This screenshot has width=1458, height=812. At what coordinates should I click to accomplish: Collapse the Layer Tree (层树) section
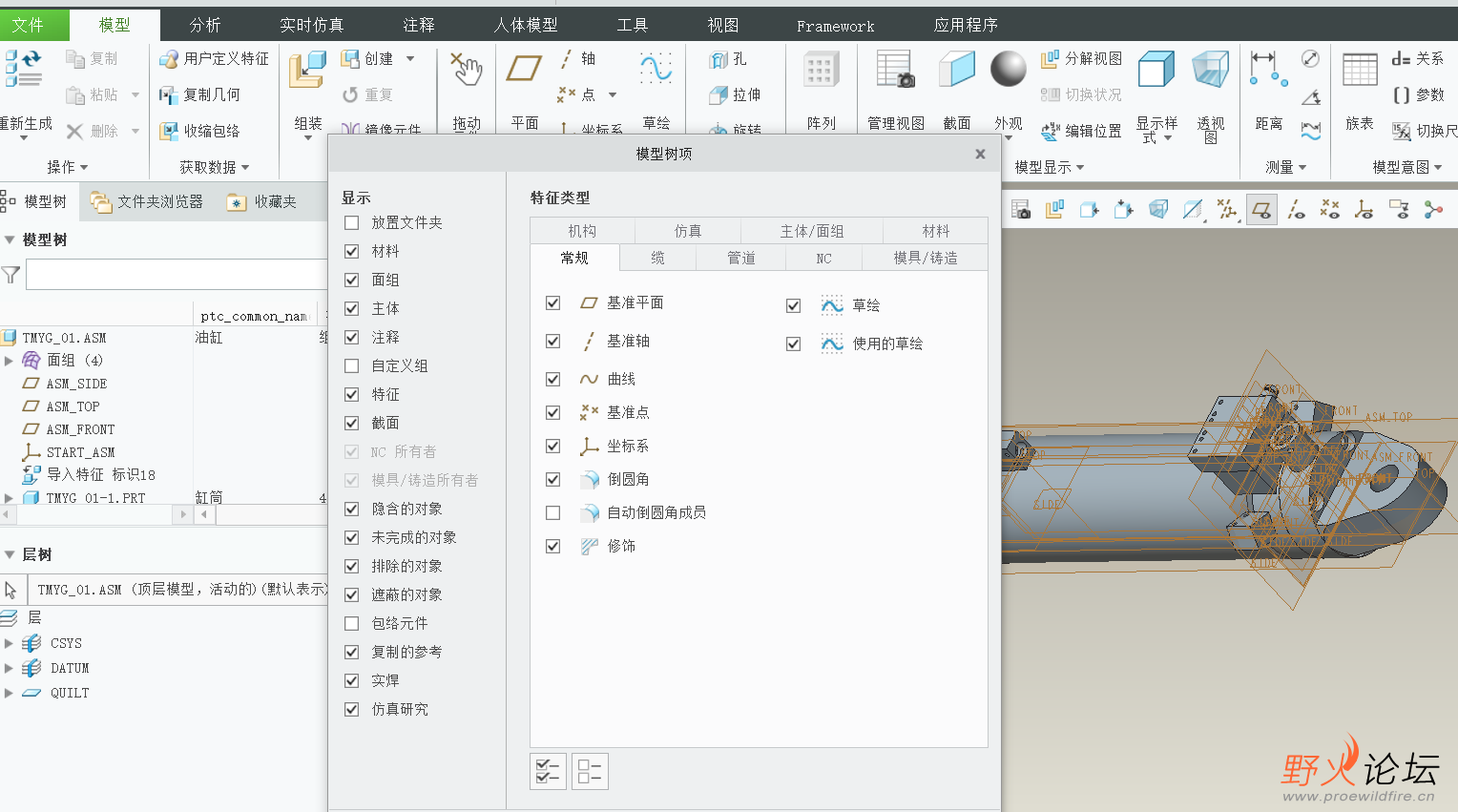pos(10,554)
